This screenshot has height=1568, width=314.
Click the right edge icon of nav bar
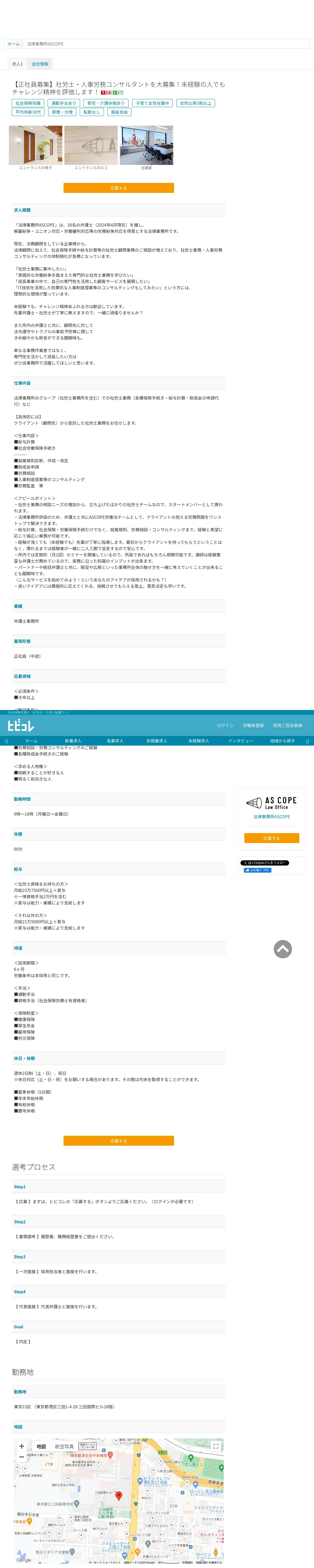click(307, 741)
